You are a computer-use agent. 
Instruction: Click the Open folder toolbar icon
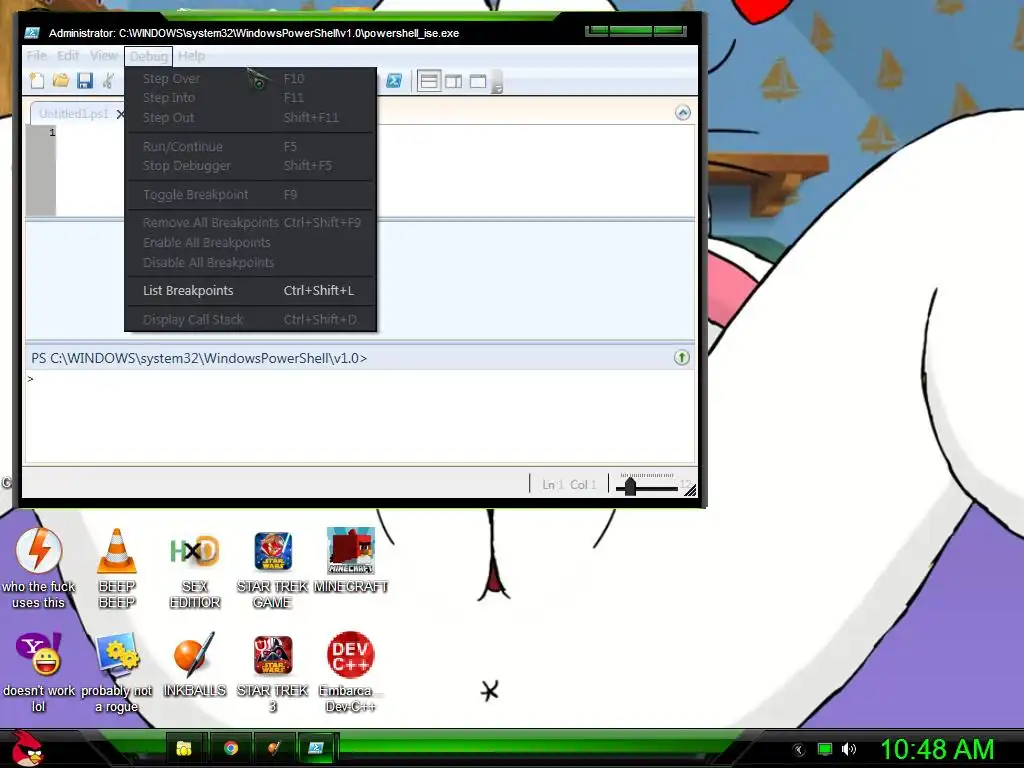point(61,81)
